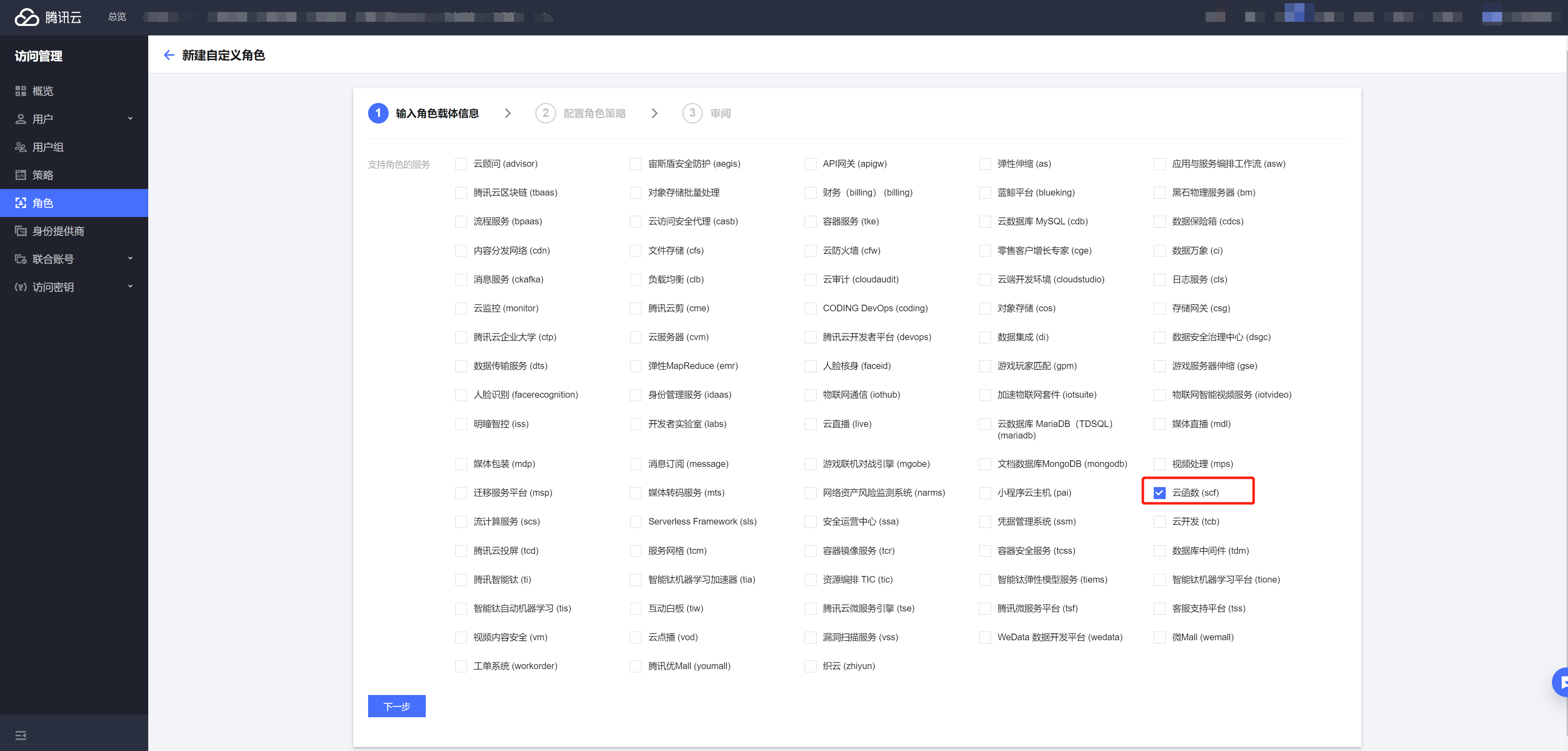Click the Tencent Cloud logo
This screenshot has width=1568, height=751.
point(27,17)
